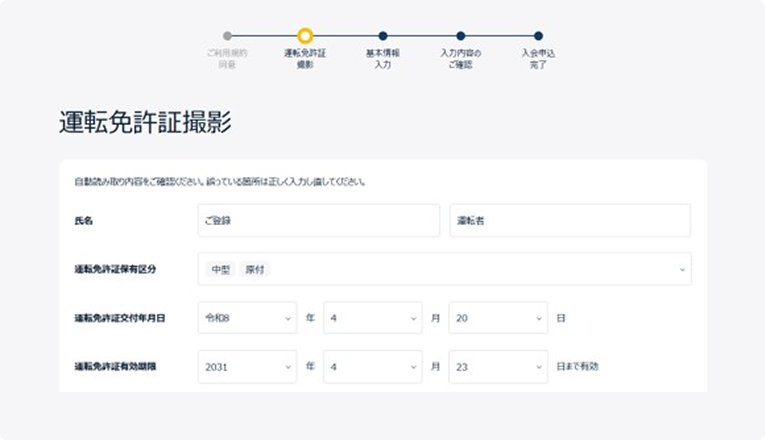This screenshot has width=765, height=440.
Task: Open the issue year 令和8 dropdown
Action: tap(247, 318)
